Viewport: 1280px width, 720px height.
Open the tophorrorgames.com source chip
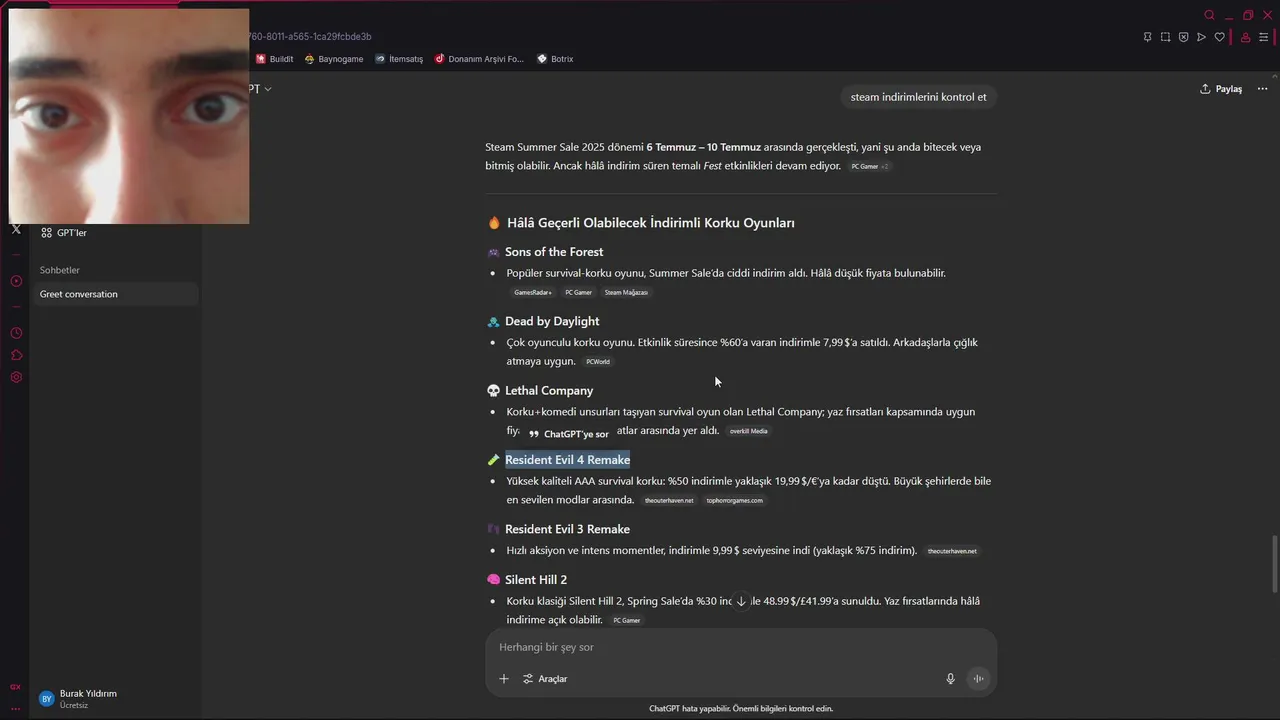(734, 500)
